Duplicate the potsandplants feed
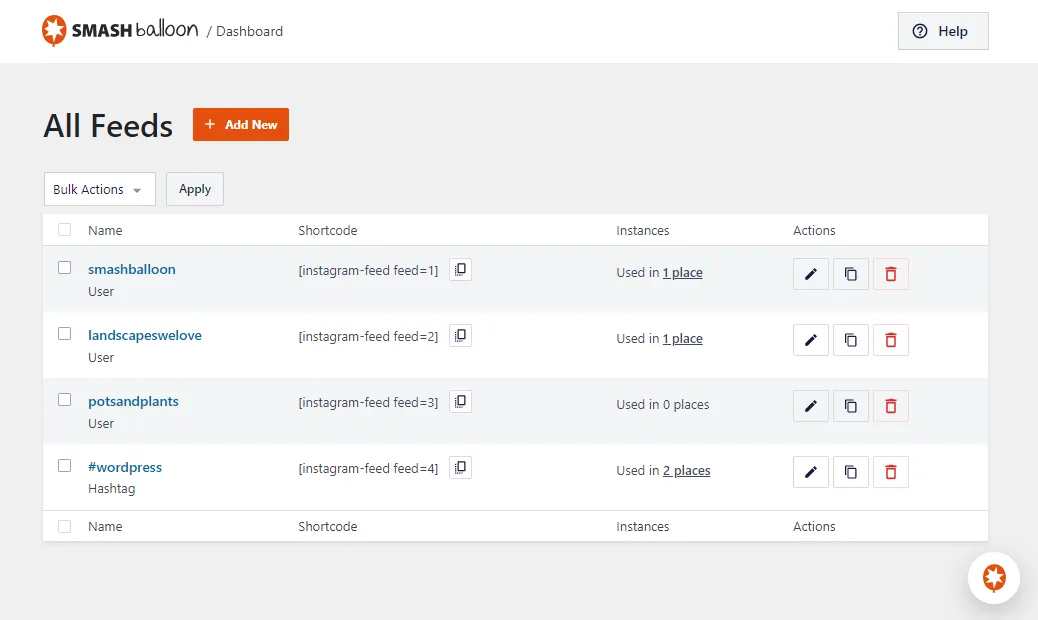The width and height of the screenshot is (1038, 620). pyautogui.click(x=851, y=406)
